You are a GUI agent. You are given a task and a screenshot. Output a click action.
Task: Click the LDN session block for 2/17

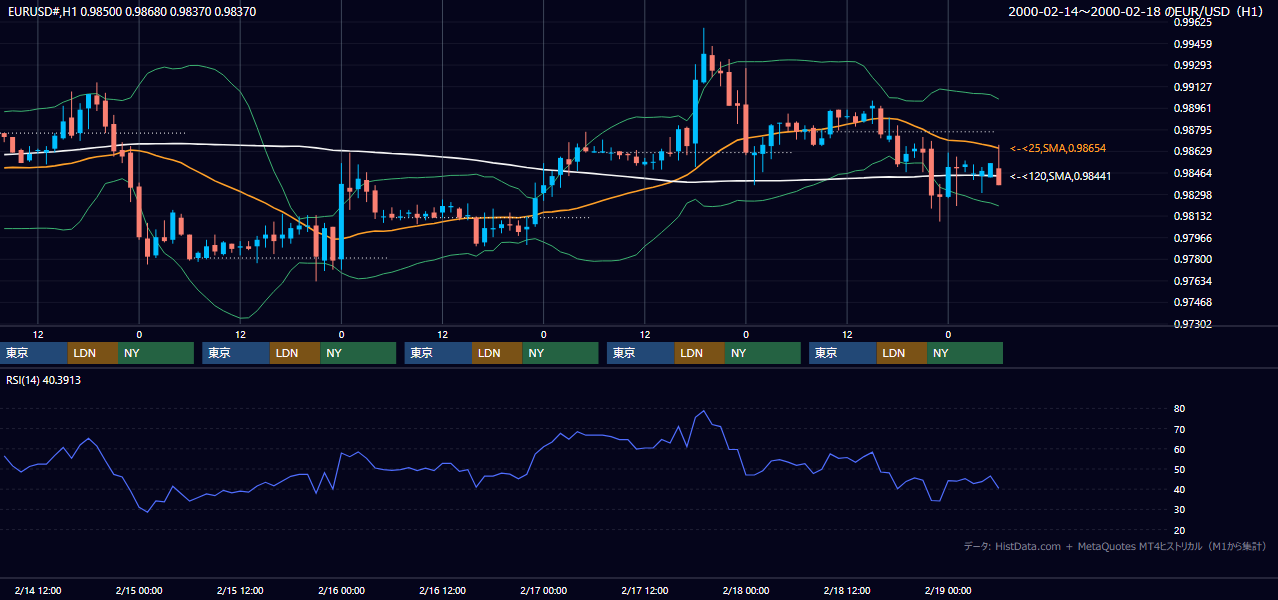[700, 353]
